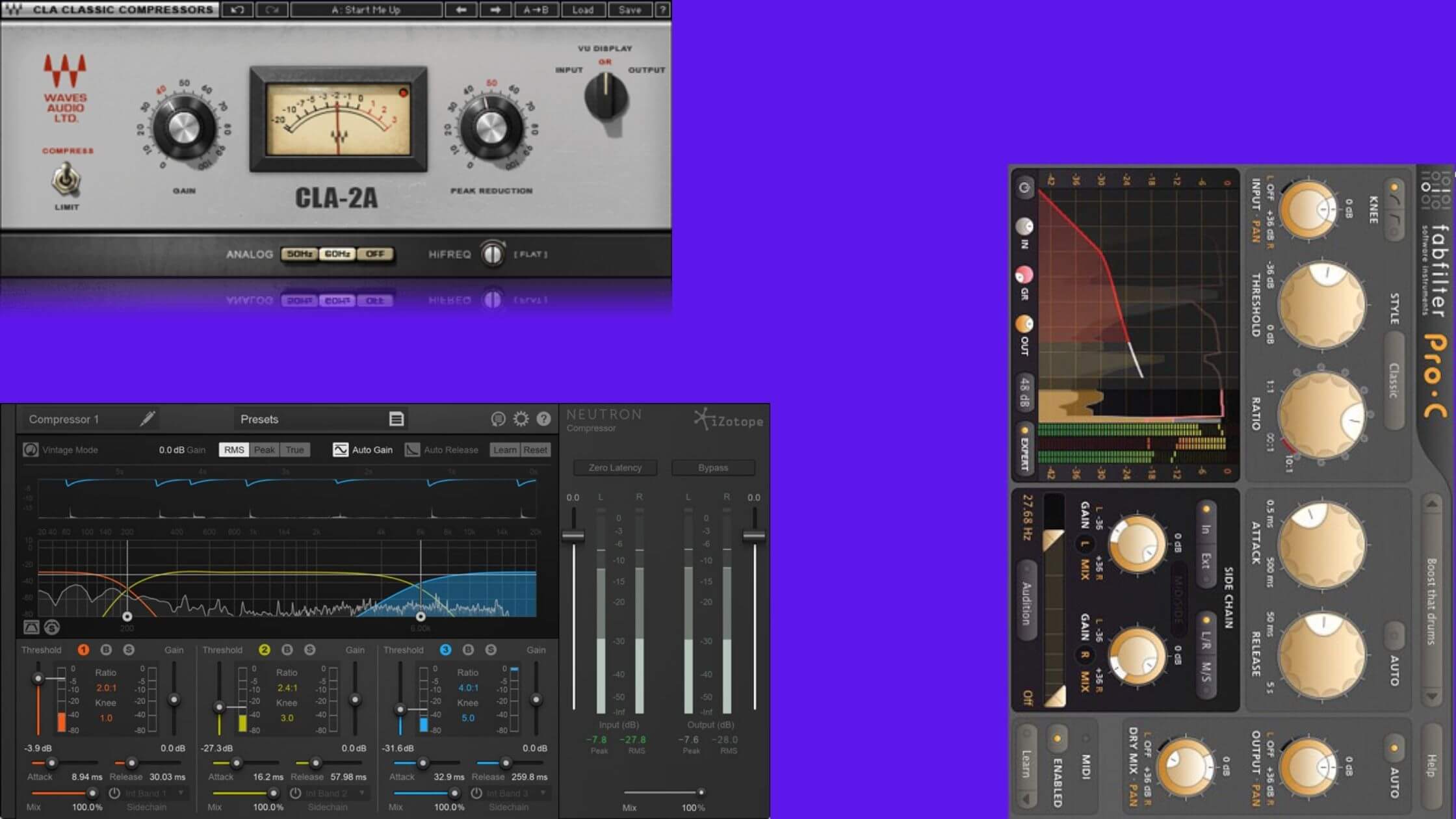Click the preset list icon next to Presets
Screen dimensions: 1456x819
(x=397, y=419)
